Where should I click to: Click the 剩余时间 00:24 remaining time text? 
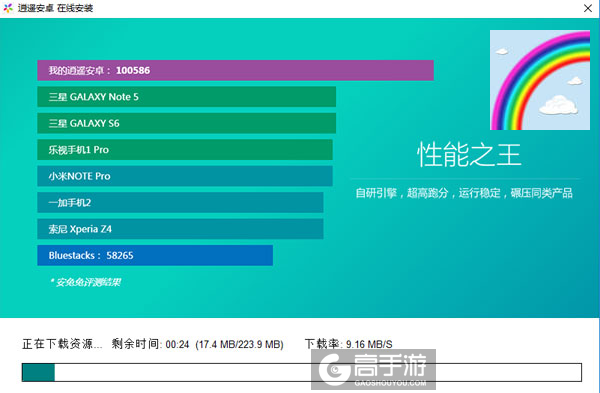[150, 344]
